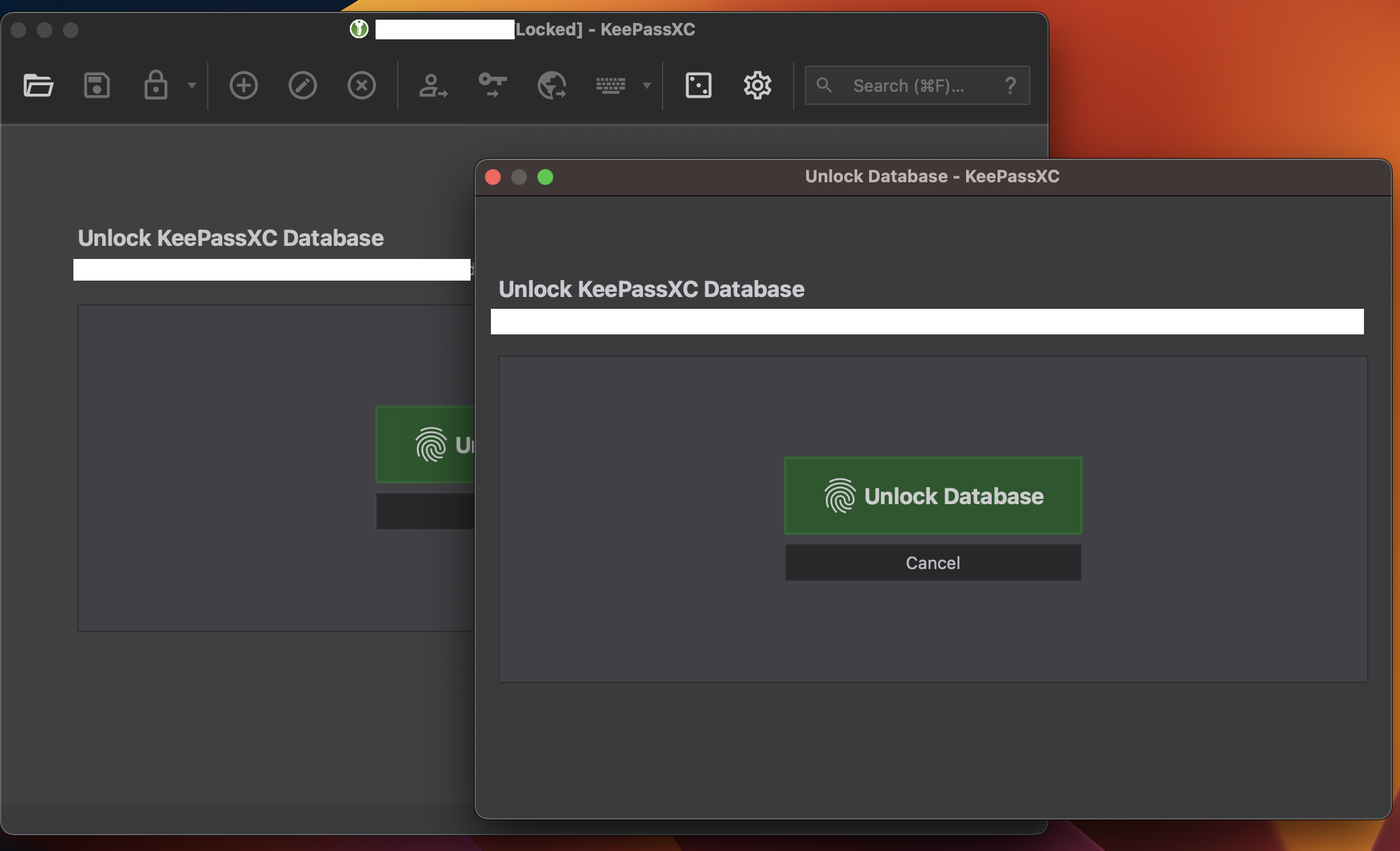The height and width of the screenshot is (851, 1400).
Task: Save the current database
Action: tap(97, 85)
